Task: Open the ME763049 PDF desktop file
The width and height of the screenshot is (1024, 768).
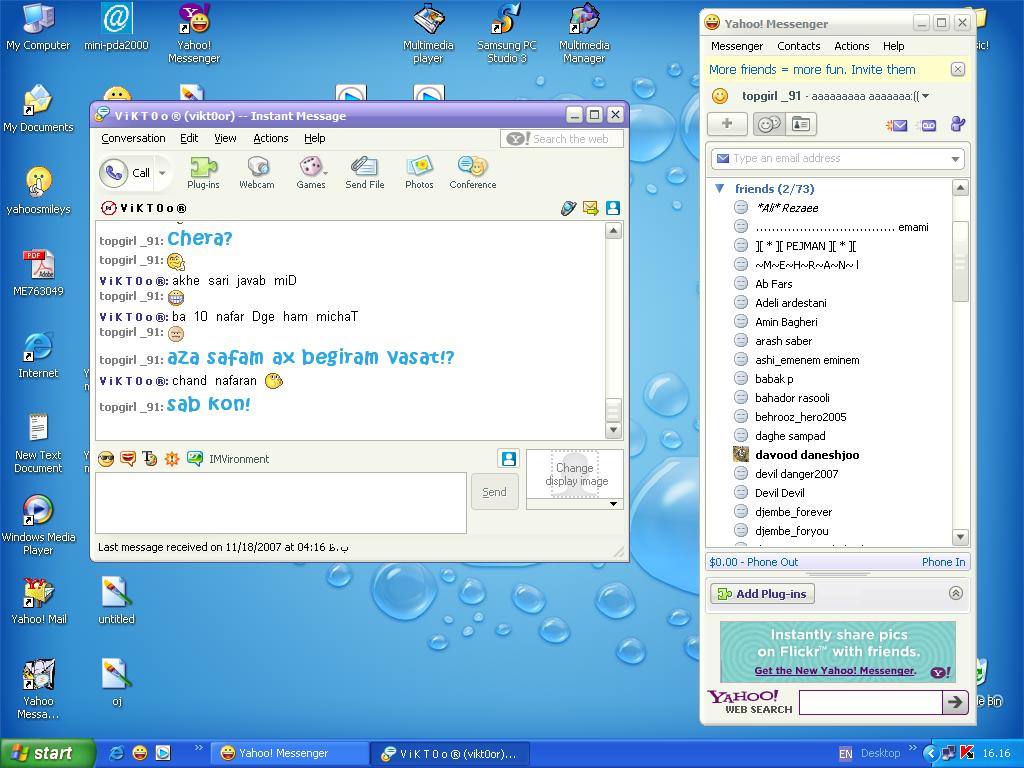Action: pyautogui.click(x=38, y=273)
